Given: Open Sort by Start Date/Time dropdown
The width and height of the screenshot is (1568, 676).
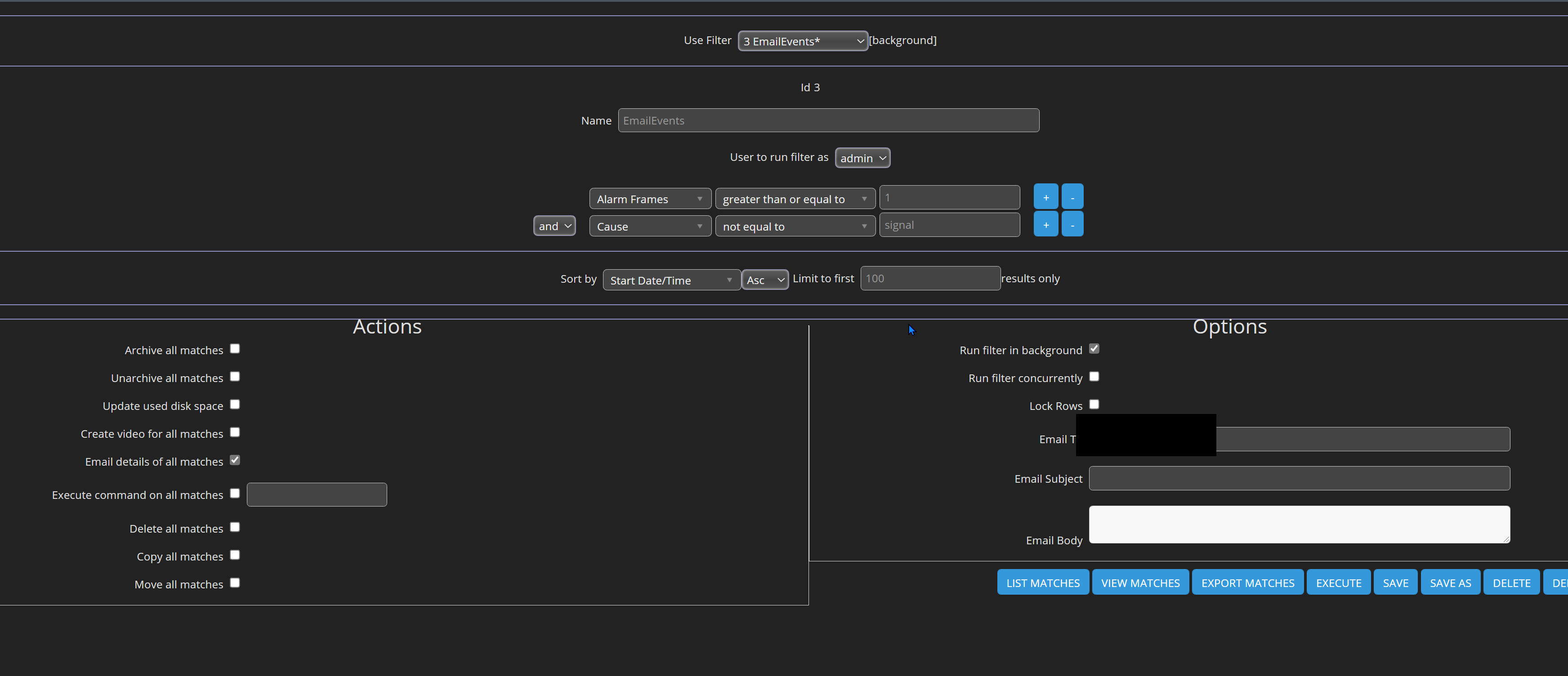Looking at the screenshot, I should [671, 280].
